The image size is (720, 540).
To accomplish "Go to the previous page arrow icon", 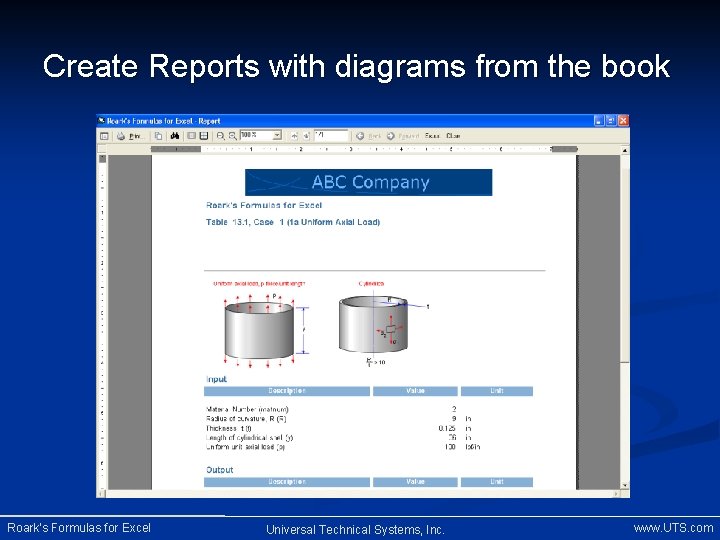I will coord(294,136).
